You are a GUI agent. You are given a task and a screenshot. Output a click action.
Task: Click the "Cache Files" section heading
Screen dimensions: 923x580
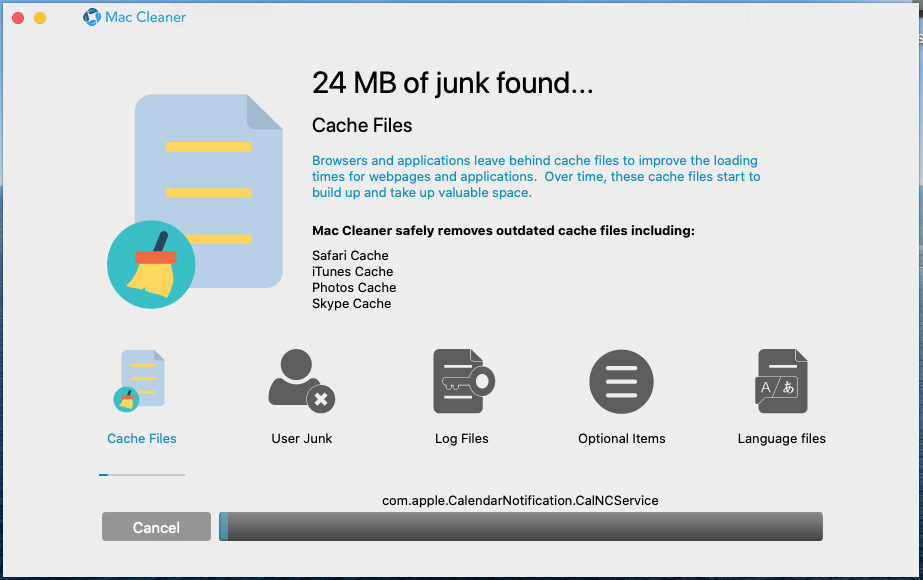[362, 125]
